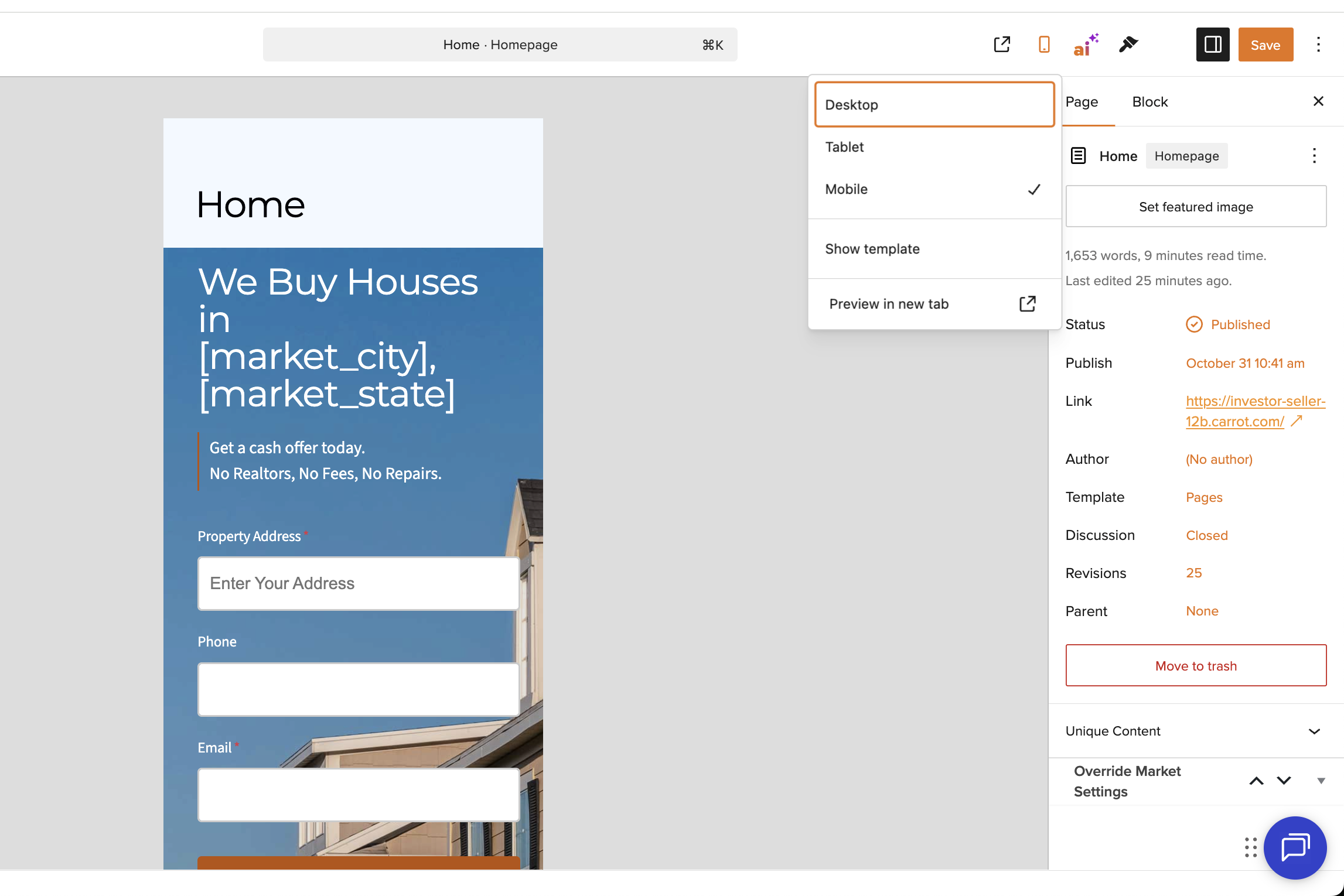Click the Enter Your Address field
Screen dimensions: 1344x896
359,583
